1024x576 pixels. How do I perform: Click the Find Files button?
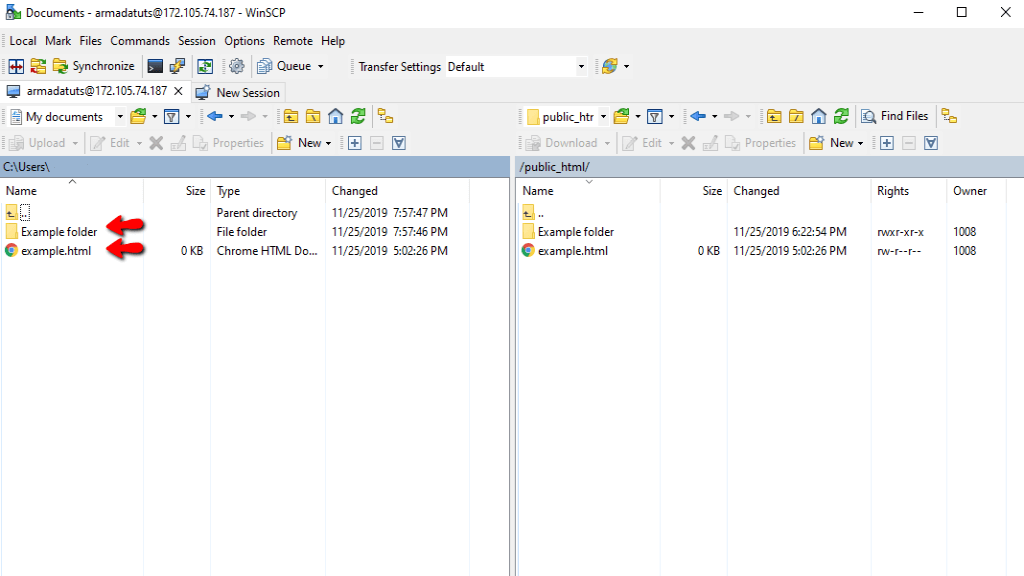(x=895, y=116)
